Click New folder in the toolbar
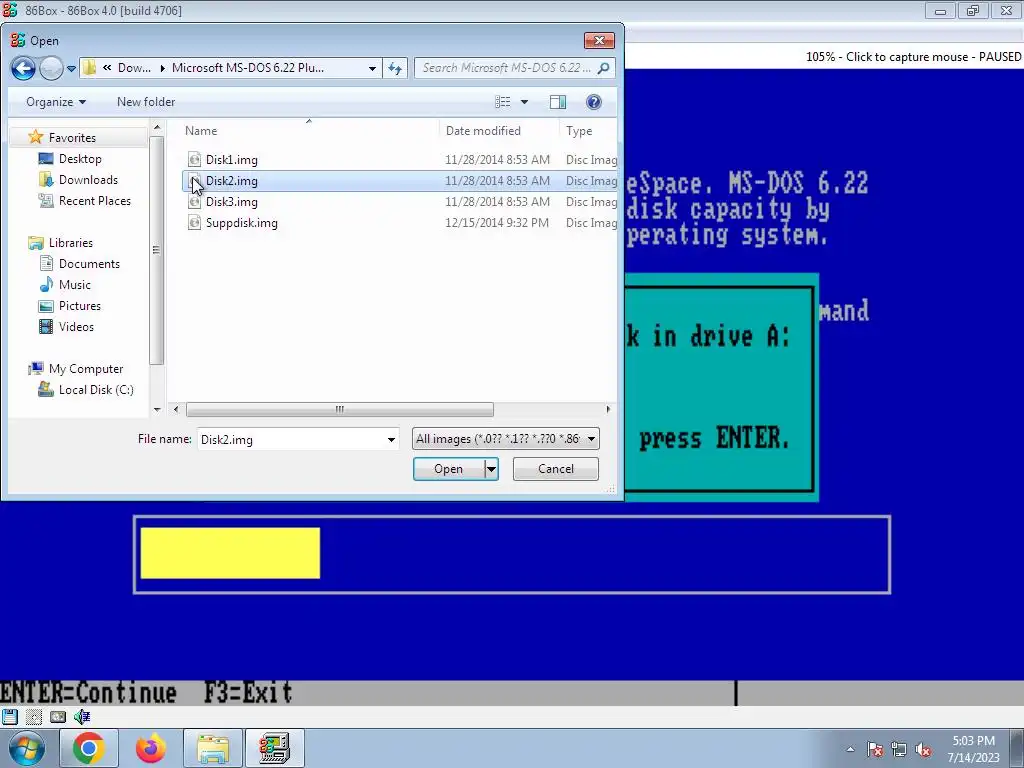1024x768 pixels. (146, 102)
